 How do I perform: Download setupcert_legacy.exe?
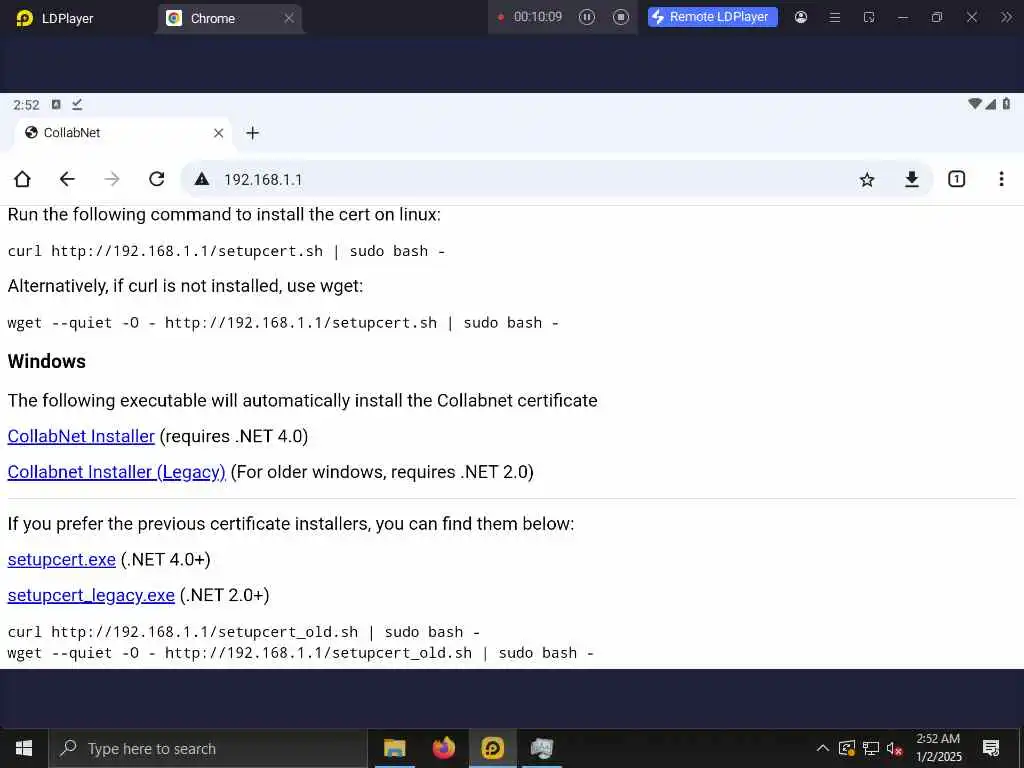coord(91,596)
